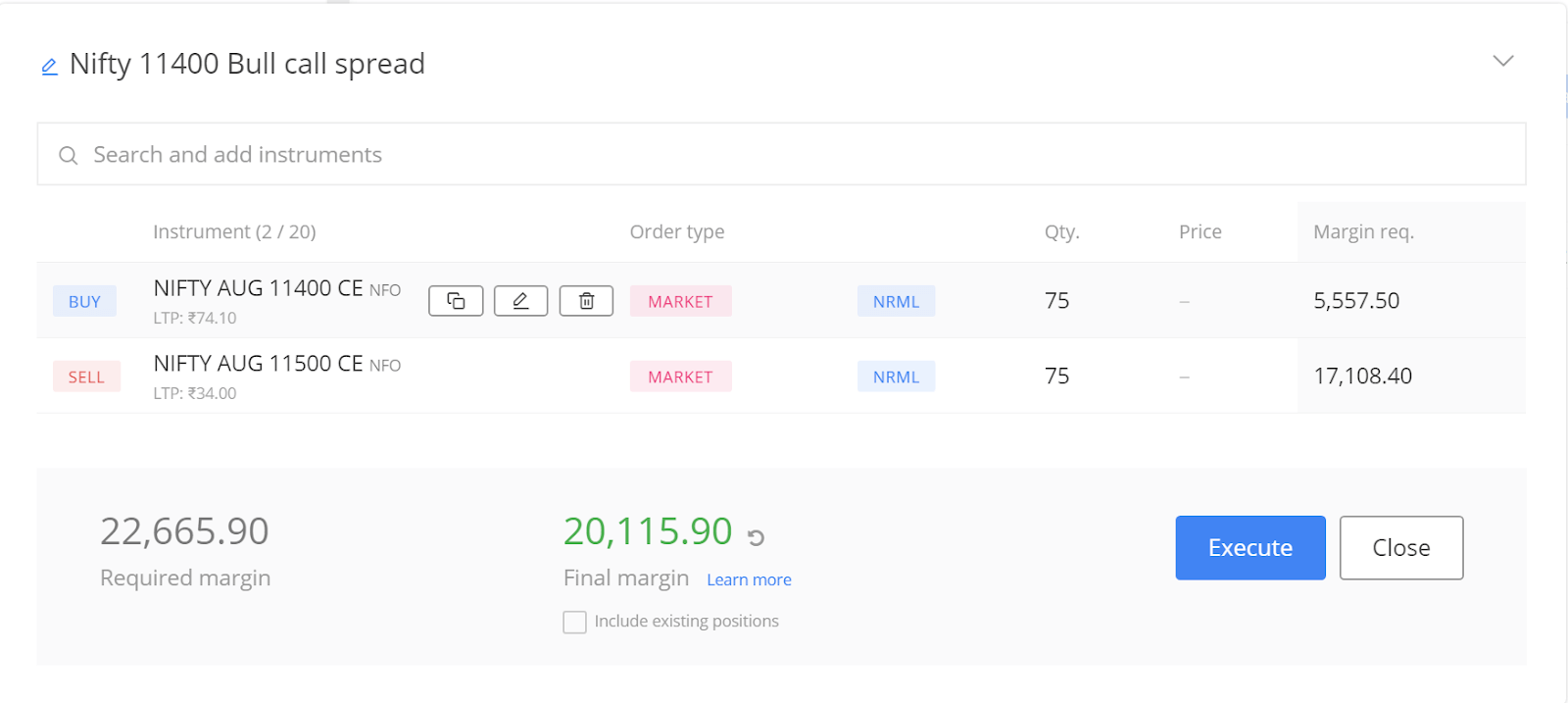The height and width of the screenshot is (703, 1568).
Task: Delete the NIFTY AUG 11400 CE order
Action: [586, 301]
